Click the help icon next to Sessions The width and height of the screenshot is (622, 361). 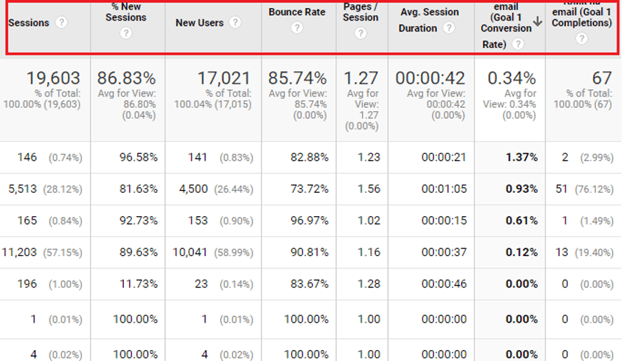pyautogui.click(x=61, y=23)
